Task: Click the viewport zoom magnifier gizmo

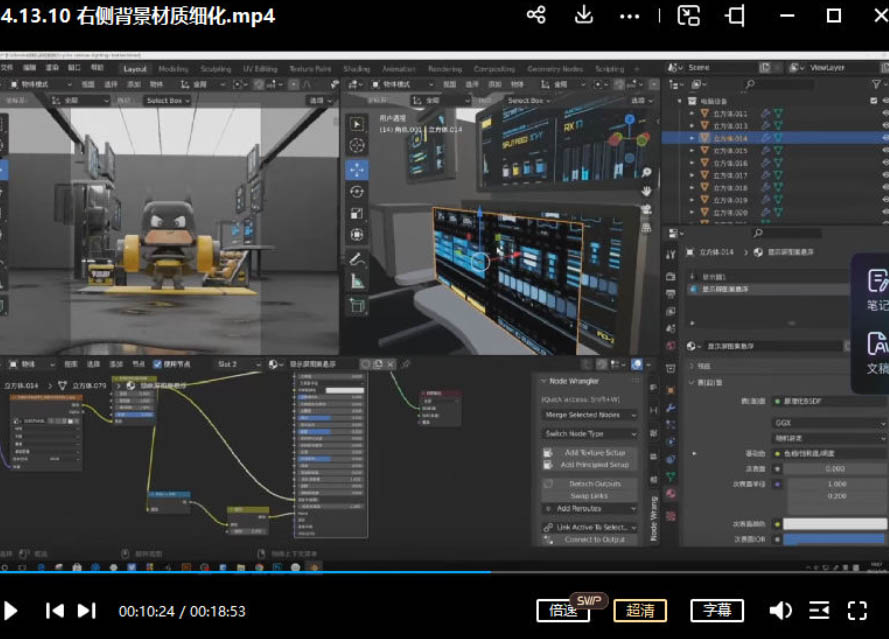Action: (646, 172)
